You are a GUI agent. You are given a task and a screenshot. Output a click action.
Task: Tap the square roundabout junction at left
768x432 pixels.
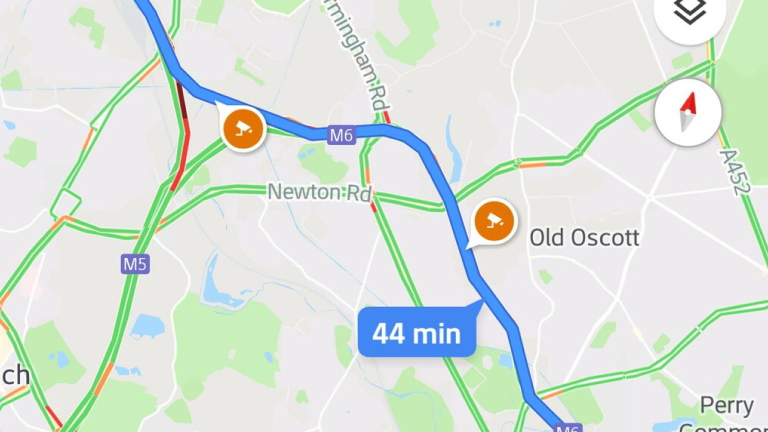click(66, 203)
